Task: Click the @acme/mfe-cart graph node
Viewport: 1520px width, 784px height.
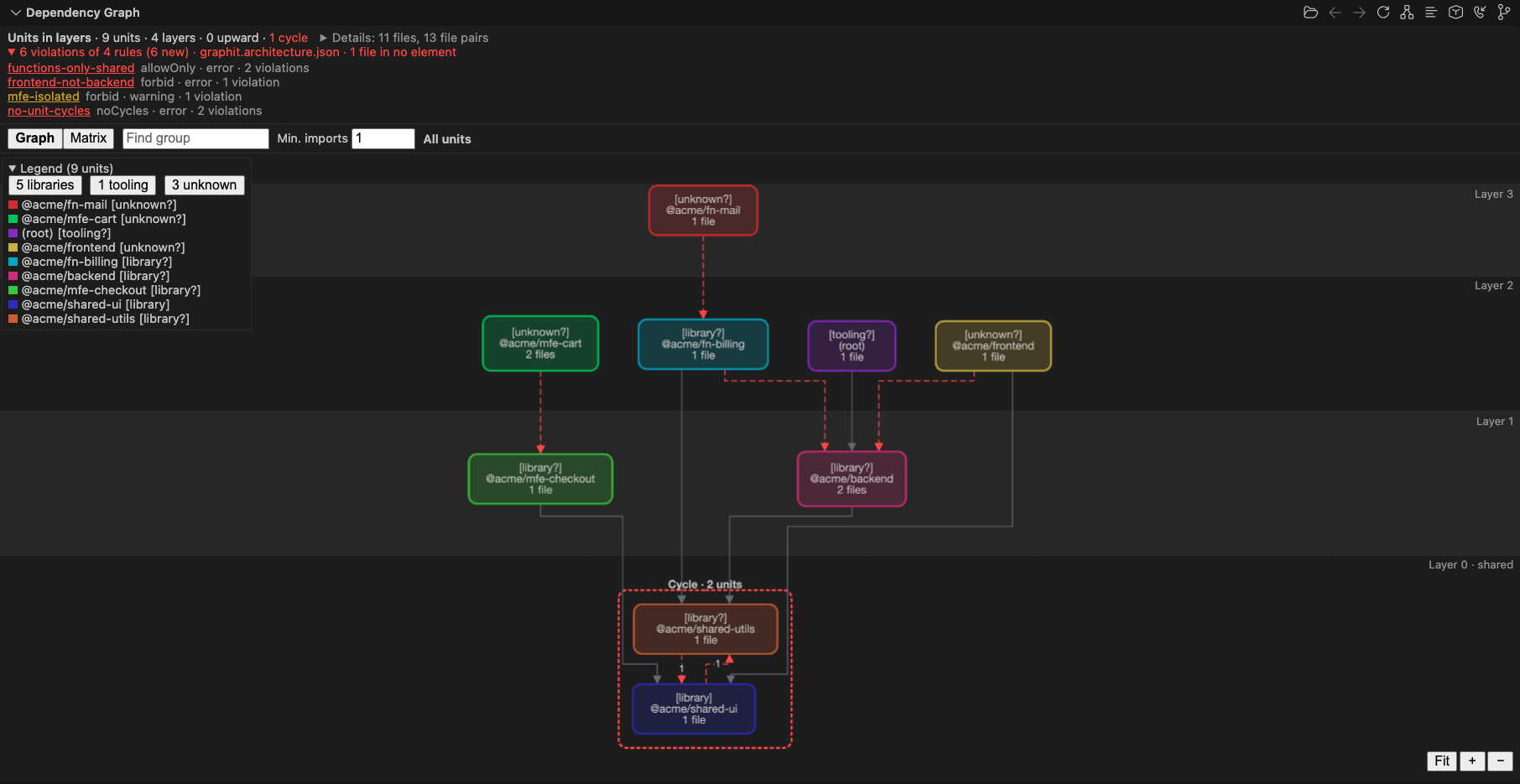Action: pyautogui.click(x=540, y=344)
